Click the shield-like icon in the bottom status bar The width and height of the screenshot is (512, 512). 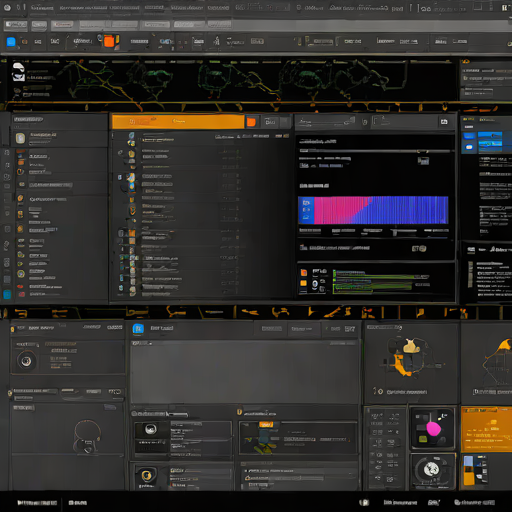click(364, 502)
